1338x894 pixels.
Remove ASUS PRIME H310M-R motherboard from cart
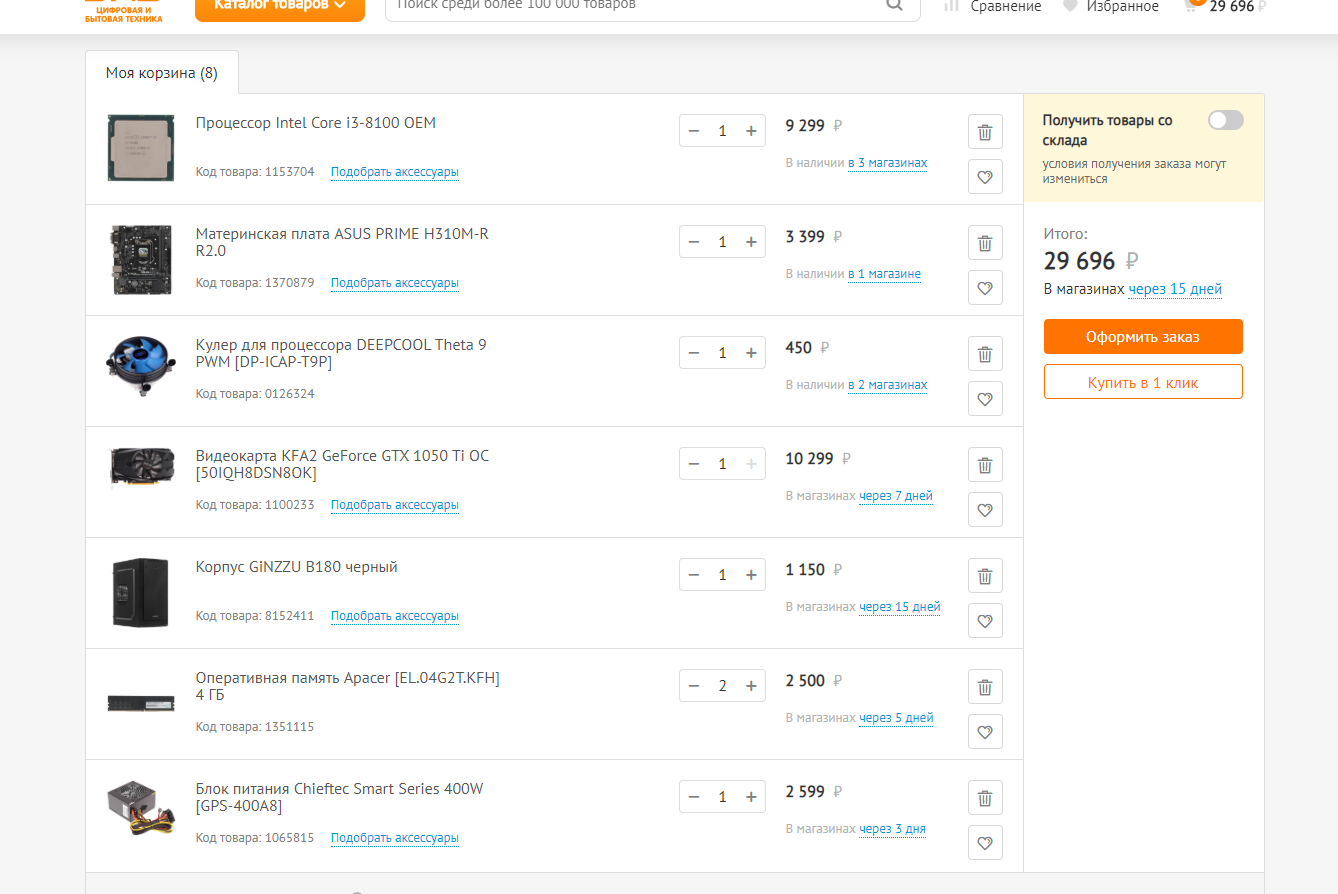tap(985, 243)
